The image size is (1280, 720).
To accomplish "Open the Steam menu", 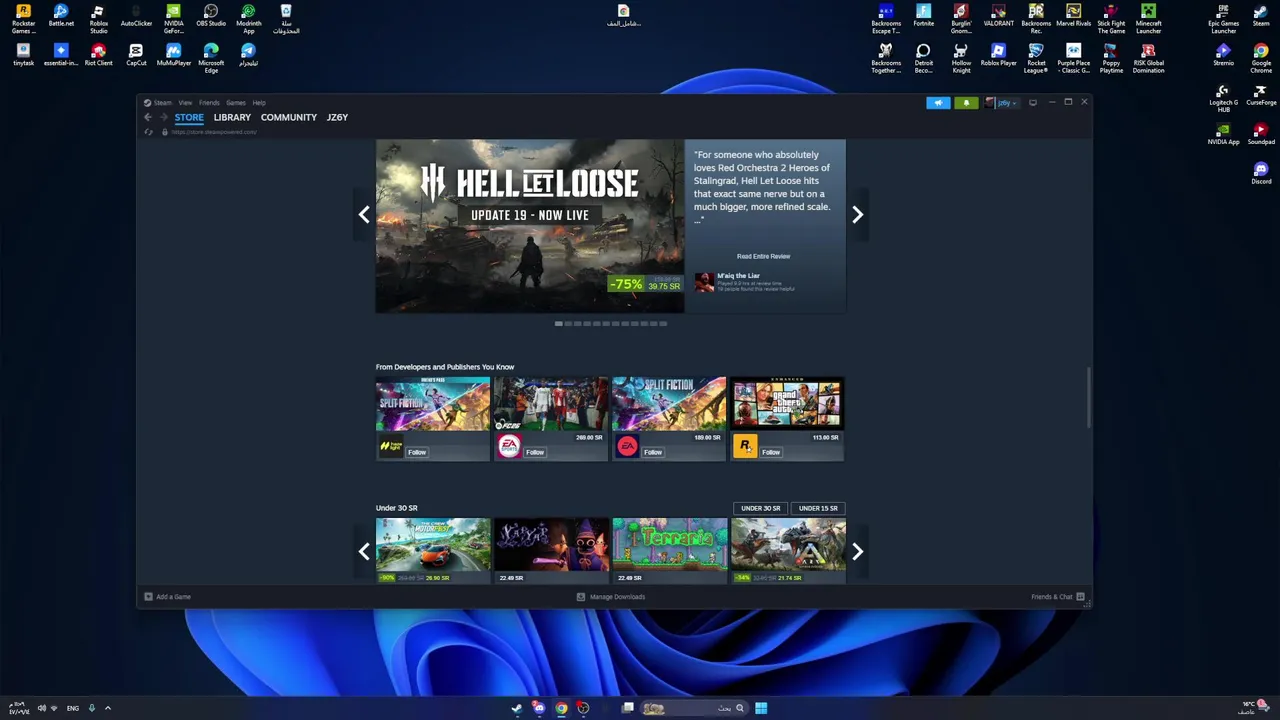I will click(x=162, y=102).
